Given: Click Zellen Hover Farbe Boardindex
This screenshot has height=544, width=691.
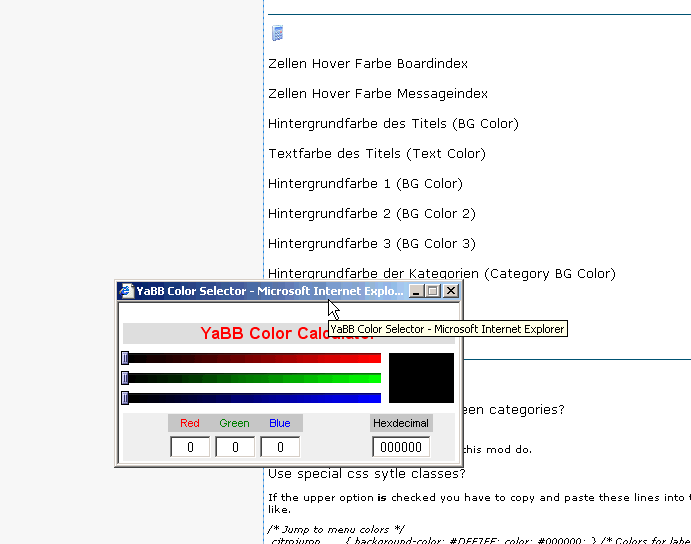Looking at the screenshot, I should pos(368,64).
